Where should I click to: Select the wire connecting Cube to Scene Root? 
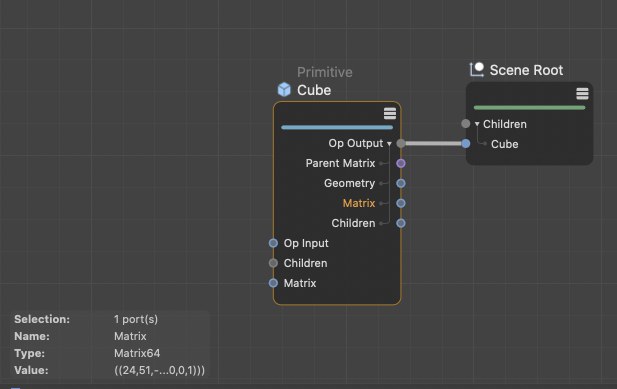(x=433, y=144)
